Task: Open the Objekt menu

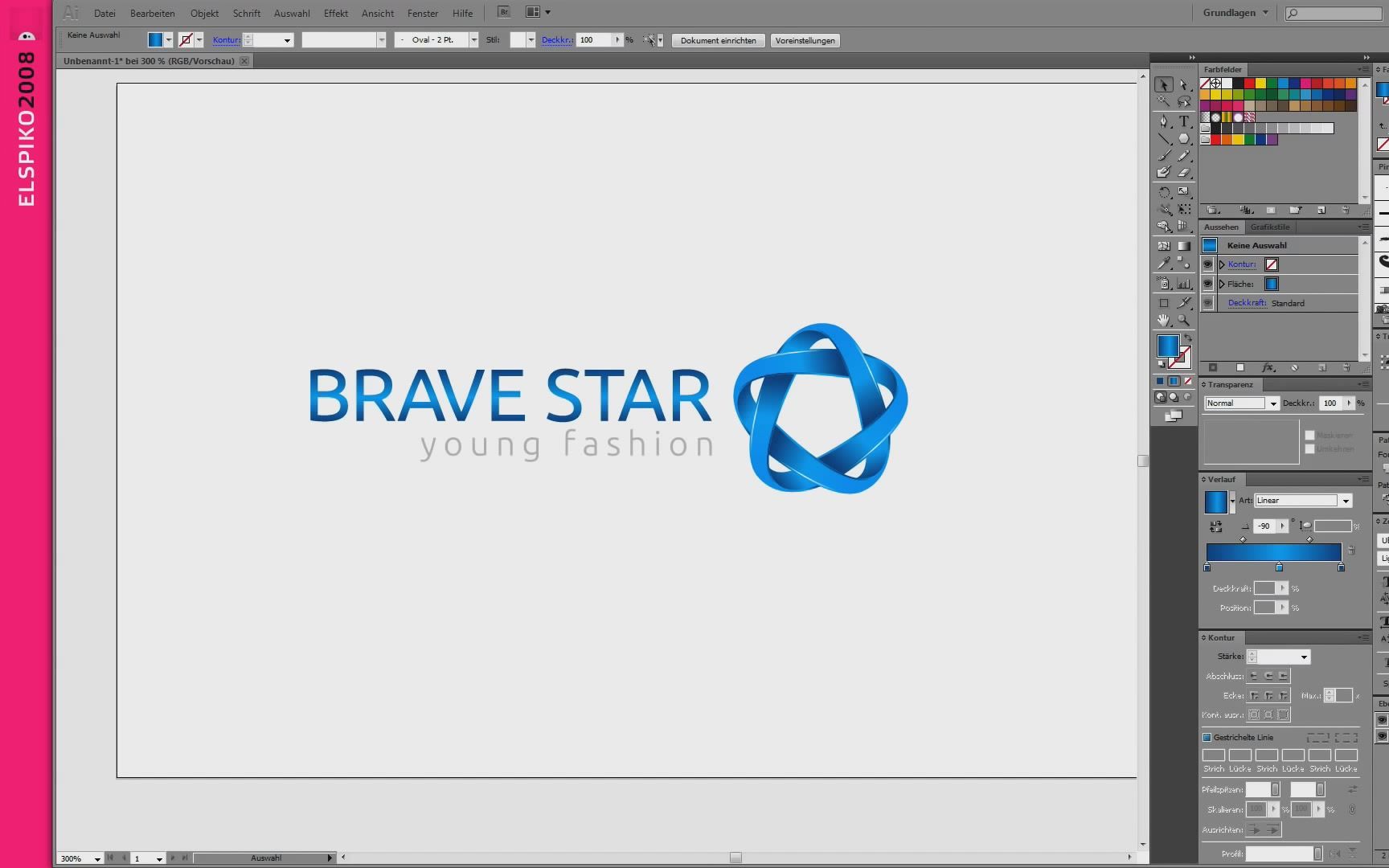Action: click(x=204, y=13)
